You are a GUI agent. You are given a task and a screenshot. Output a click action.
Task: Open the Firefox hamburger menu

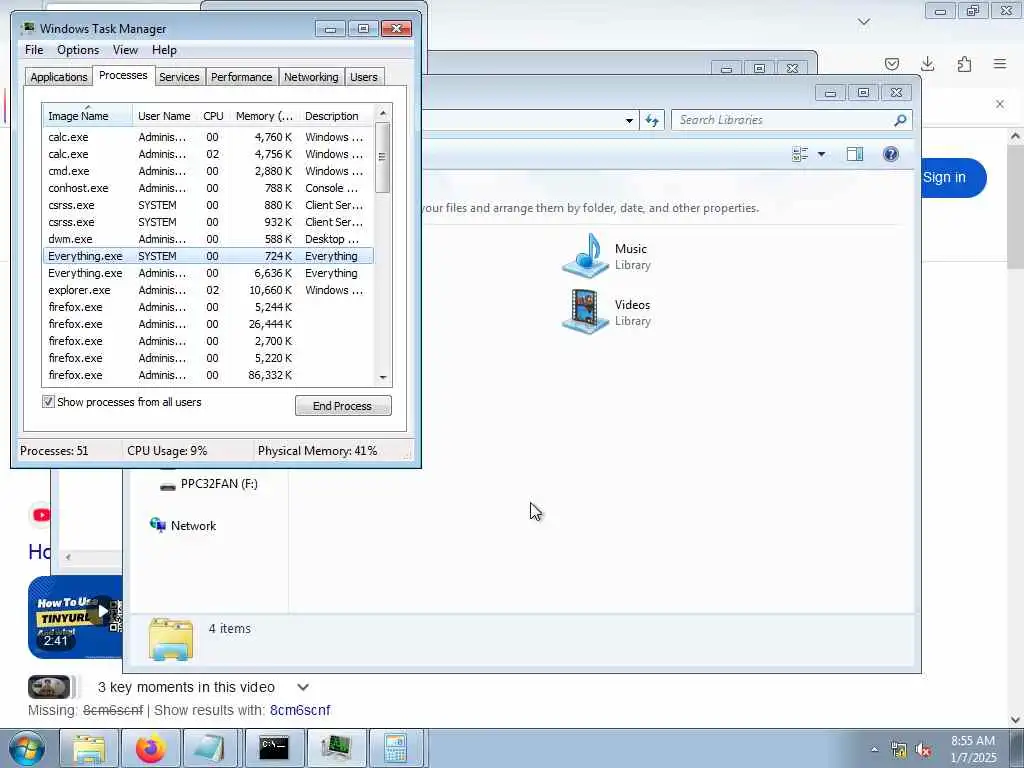tap(1000, 64)
